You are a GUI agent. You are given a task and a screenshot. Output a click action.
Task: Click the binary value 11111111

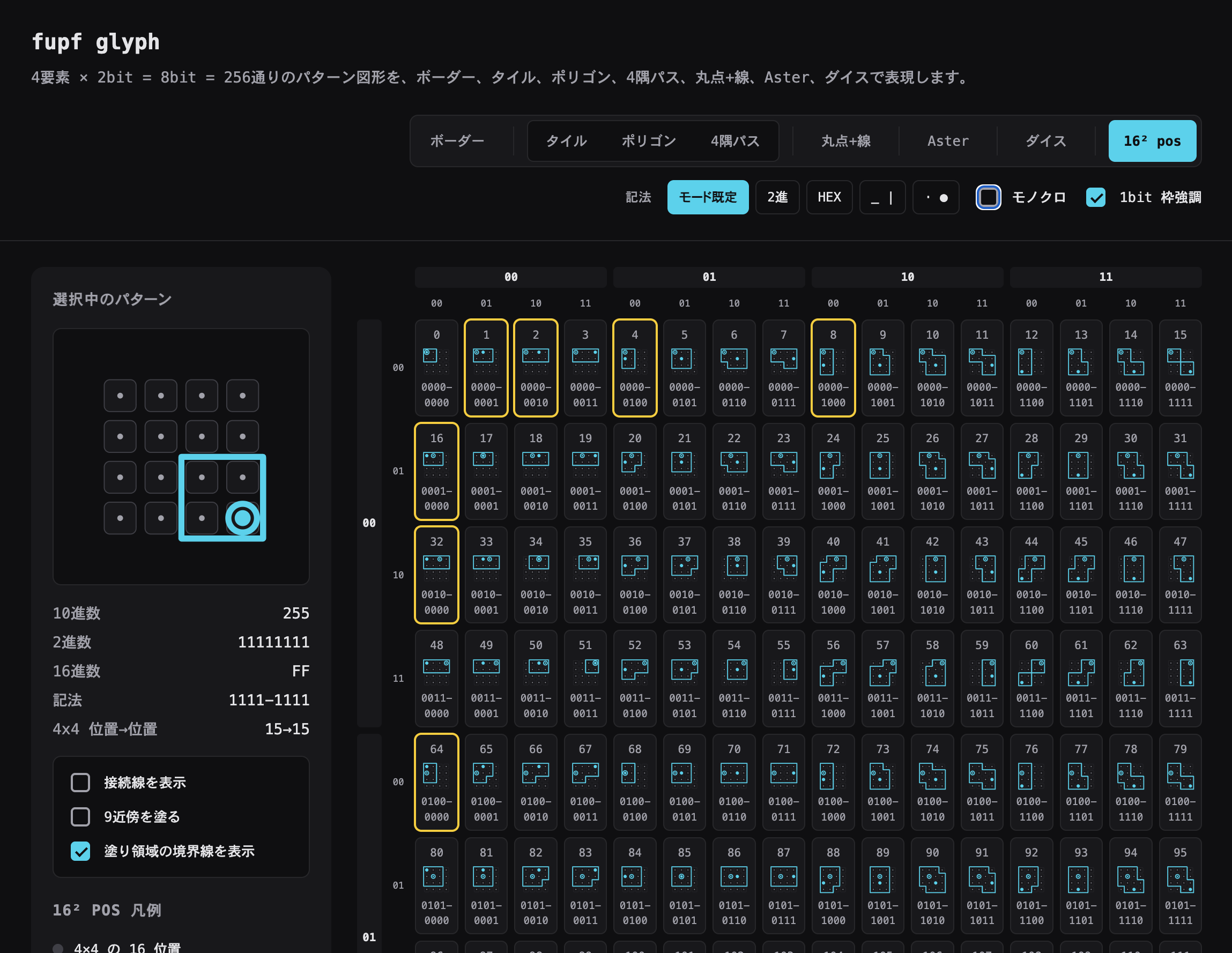point(273,642)
